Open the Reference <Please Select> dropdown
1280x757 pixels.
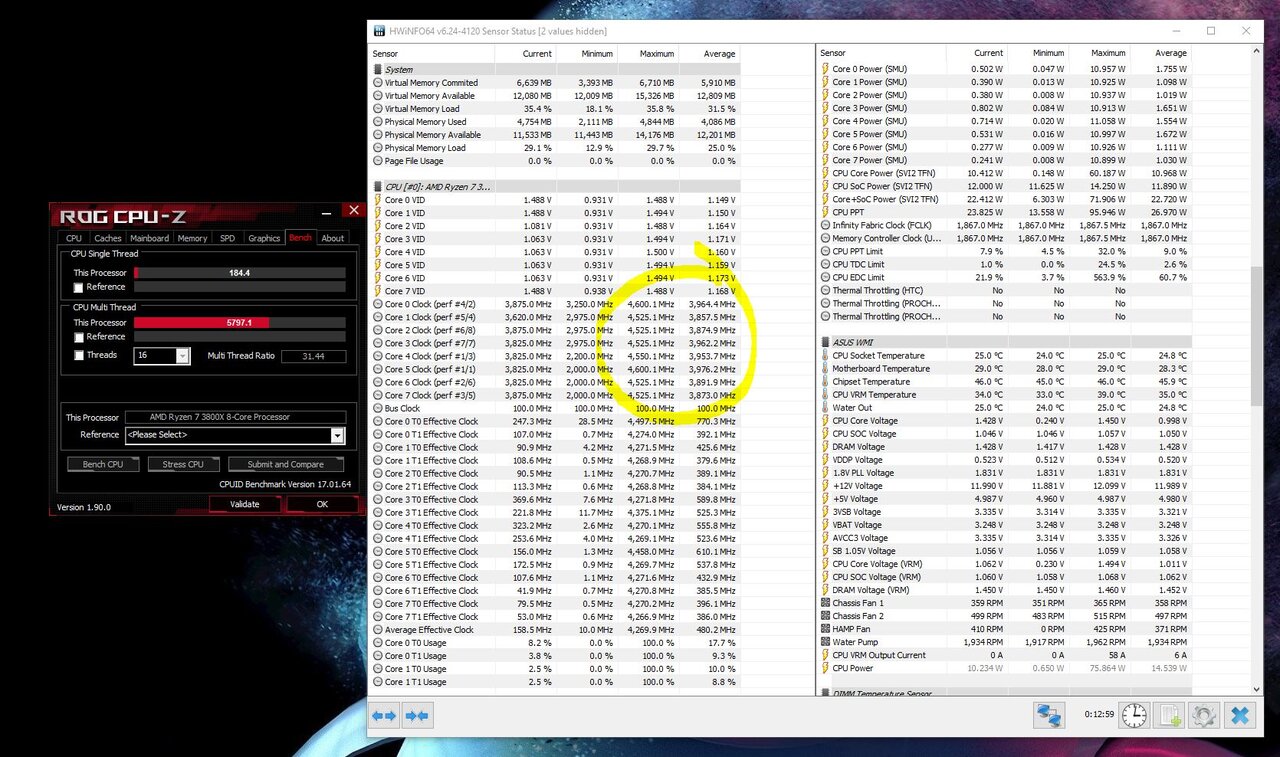tap(337, 435)
